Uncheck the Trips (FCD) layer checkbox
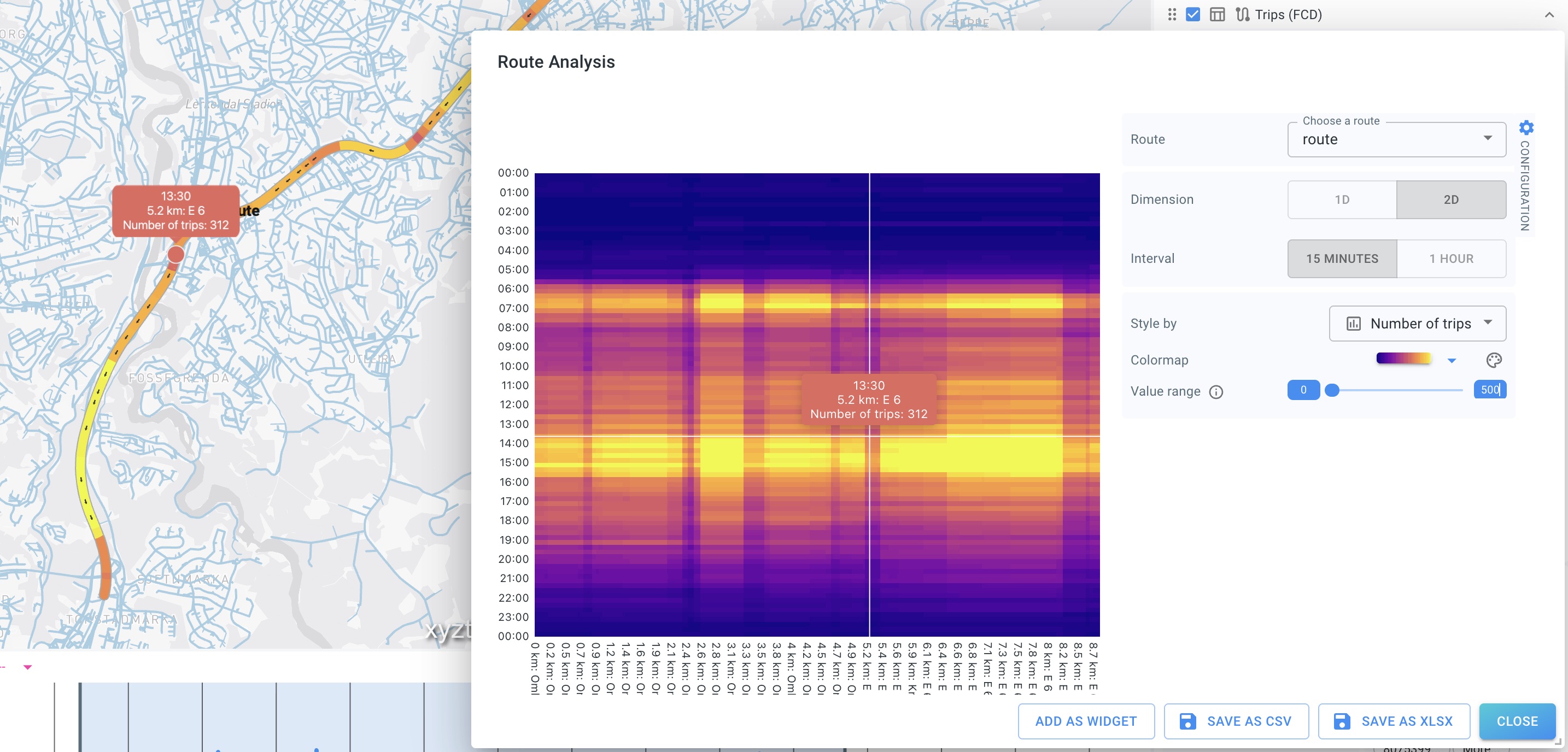Screen dimensions: 1568x752 coord(1193,15)
